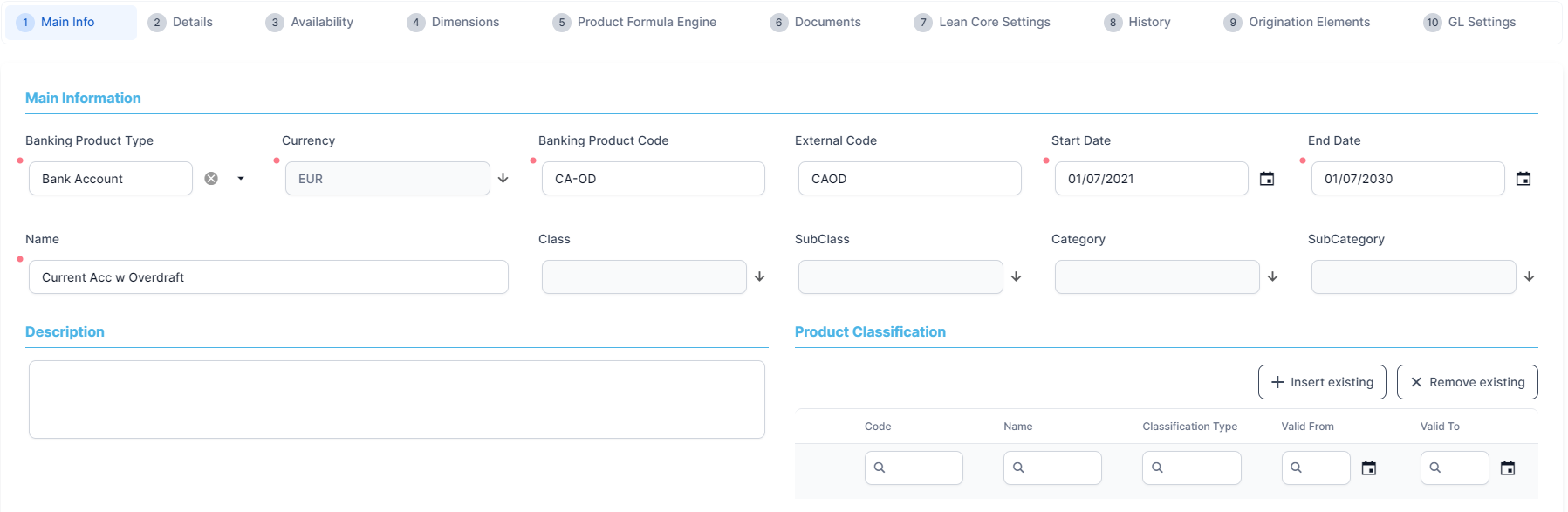Image resolution: width=1568 pixels, height=512 pixels.
Task: Click the Name input field
Action: click(269, 277)
